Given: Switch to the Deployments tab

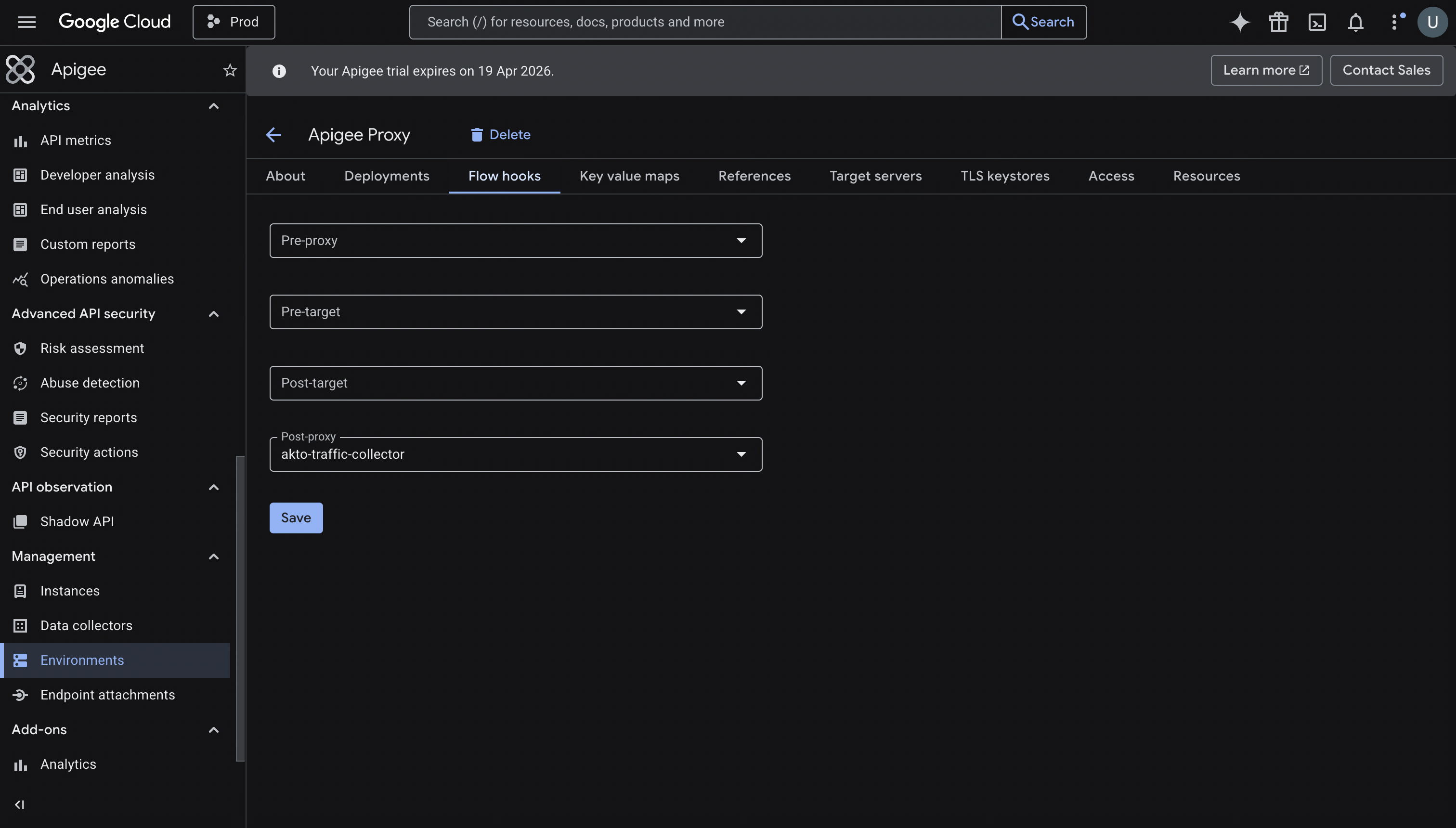Looking at the screenshot, I should pos(386,176).
